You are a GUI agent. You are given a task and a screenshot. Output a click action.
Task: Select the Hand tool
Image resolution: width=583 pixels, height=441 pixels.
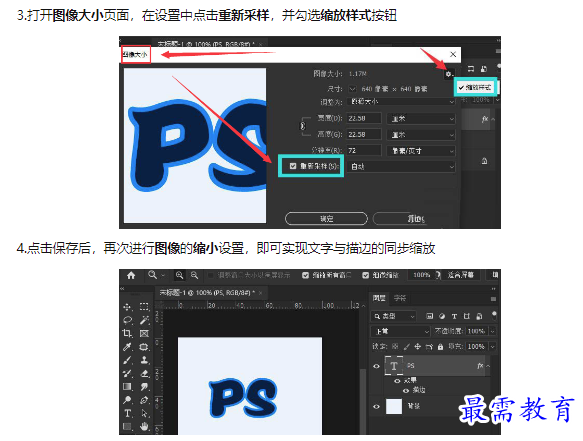point(144,426)
